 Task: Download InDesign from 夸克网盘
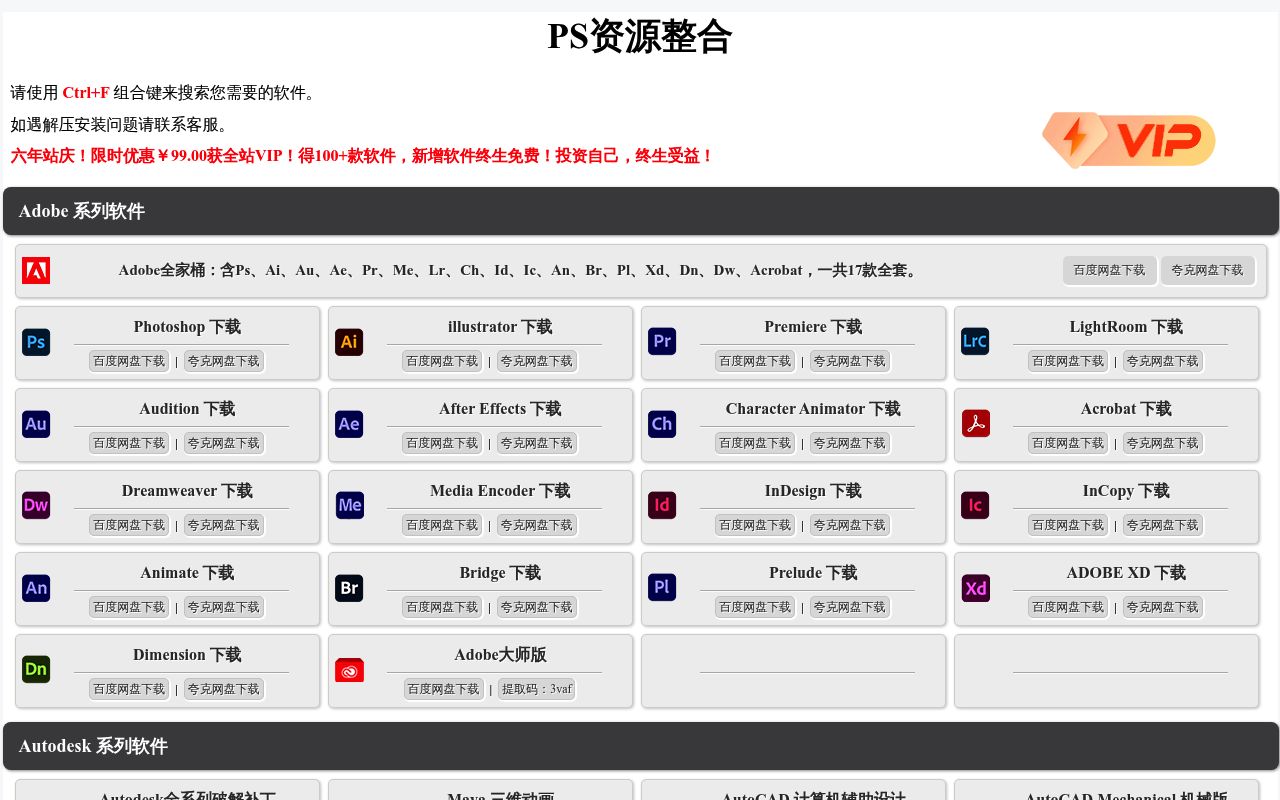coord(850,525)
